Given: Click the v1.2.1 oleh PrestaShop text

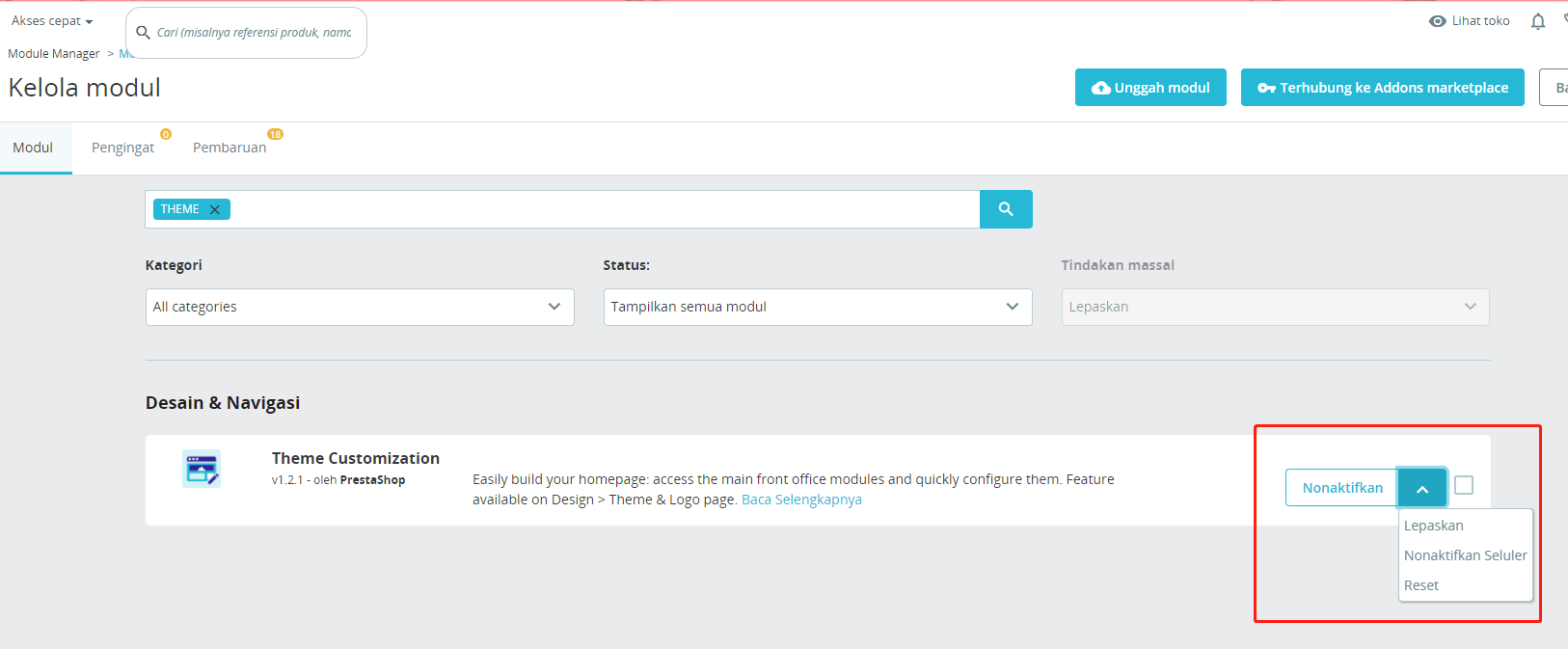Looking at the screenshot, I should (x=338, y=480).
